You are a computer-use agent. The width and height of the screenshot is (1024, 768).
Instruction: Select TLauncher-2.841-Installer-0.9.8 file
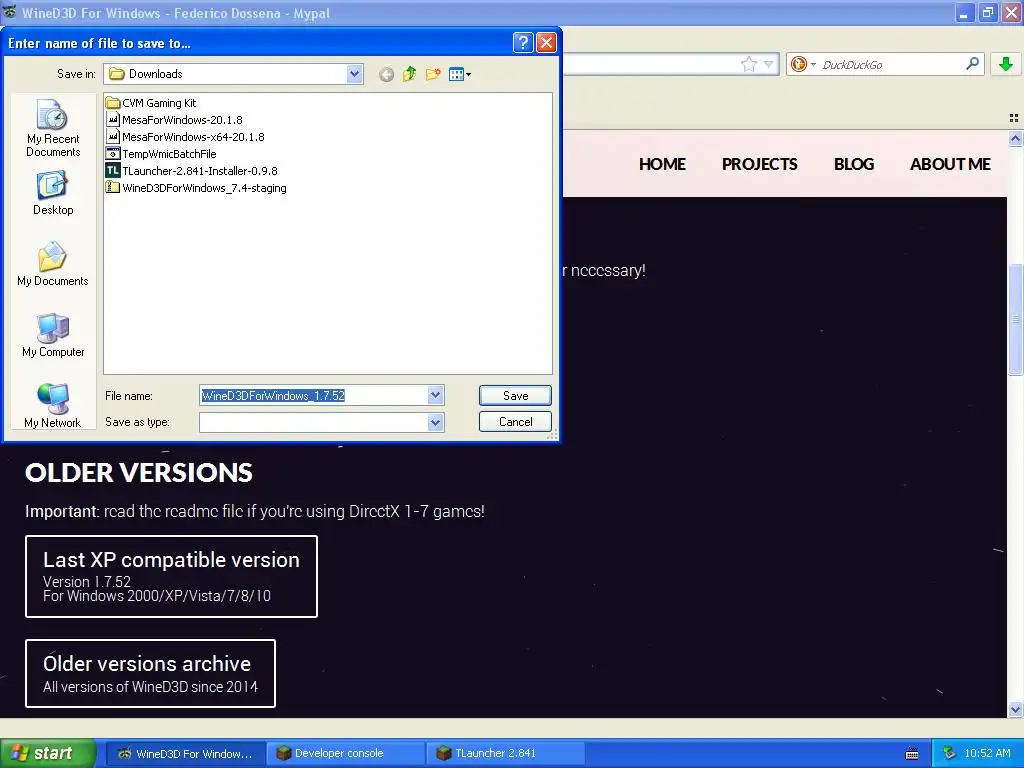(x=192, y=170)
